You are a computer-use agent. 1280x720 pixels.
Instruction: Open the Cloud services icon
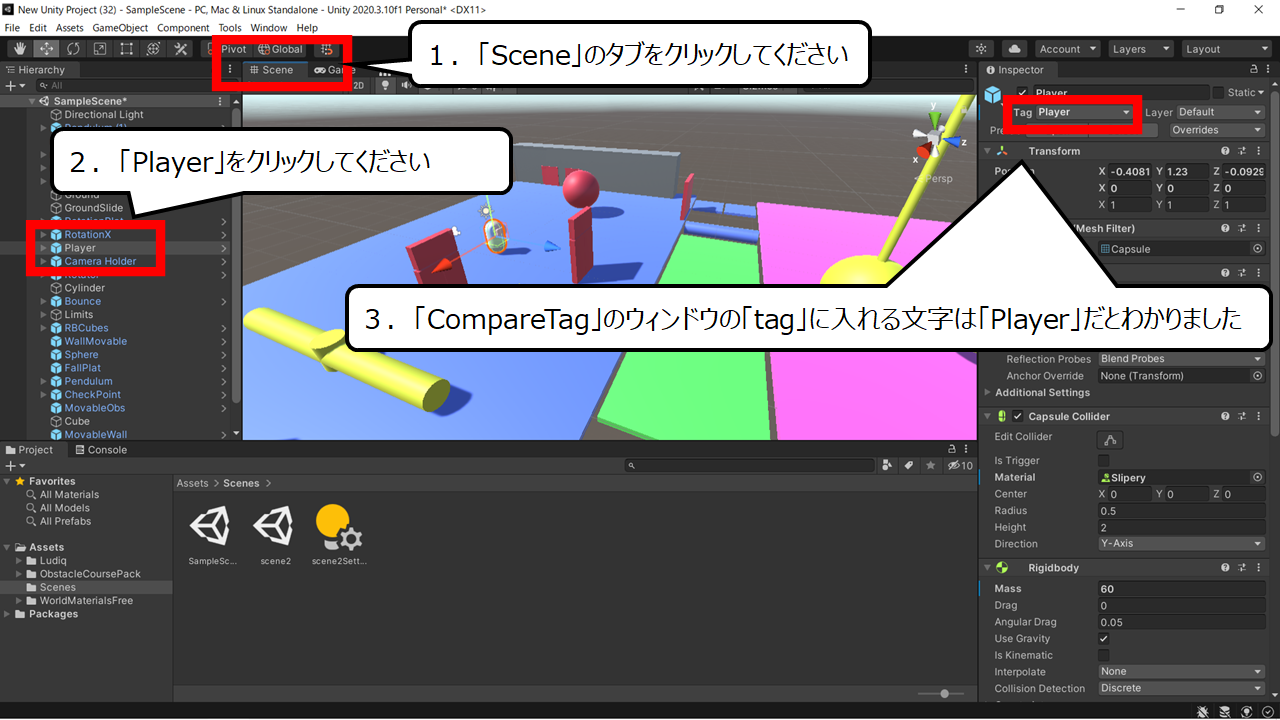point(1014,49)
